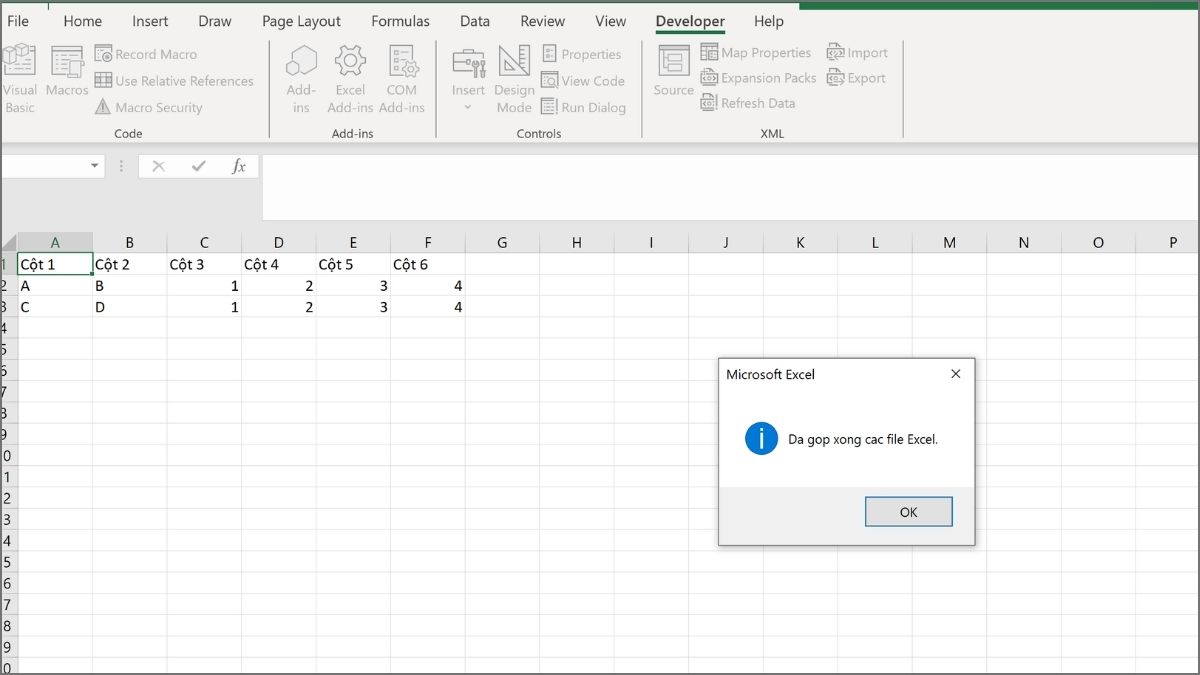Select the cell with value D
Viewport: 1200px width, 675px height.
tap(130, 307)
